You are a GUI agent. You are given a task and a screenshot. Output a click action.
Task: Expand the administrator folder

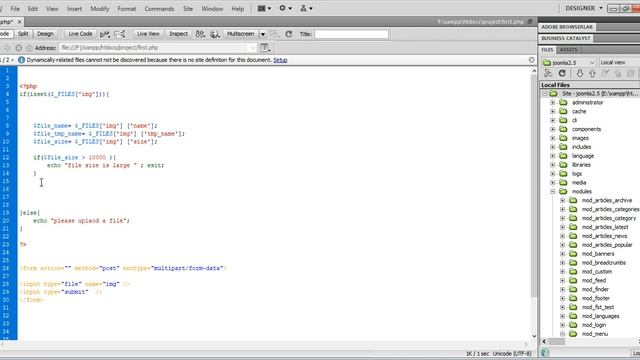[553, 102]
